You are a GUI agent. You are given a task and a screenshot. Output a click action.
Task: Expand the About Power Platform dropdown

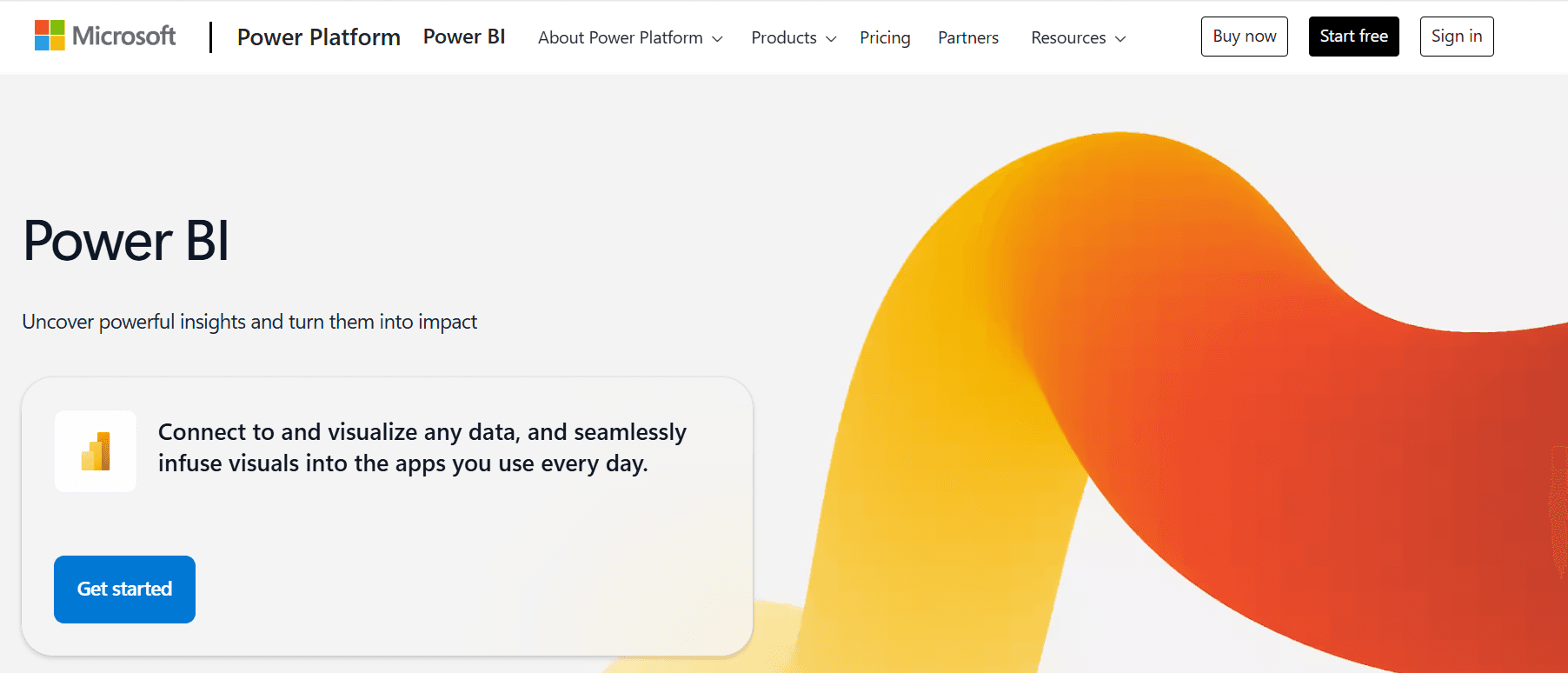[x=621, y=37]
